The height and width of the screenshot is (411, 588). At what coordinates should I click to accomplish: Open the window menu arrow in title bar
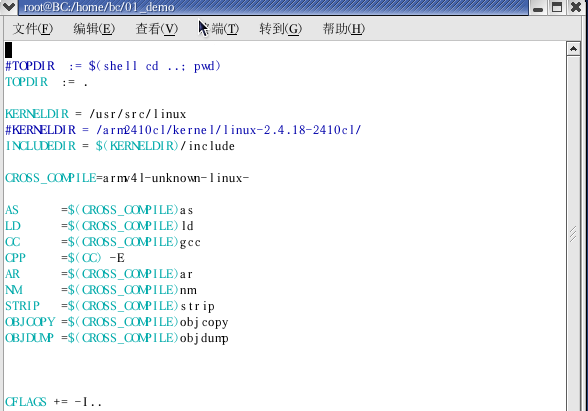tap(8, 7)
